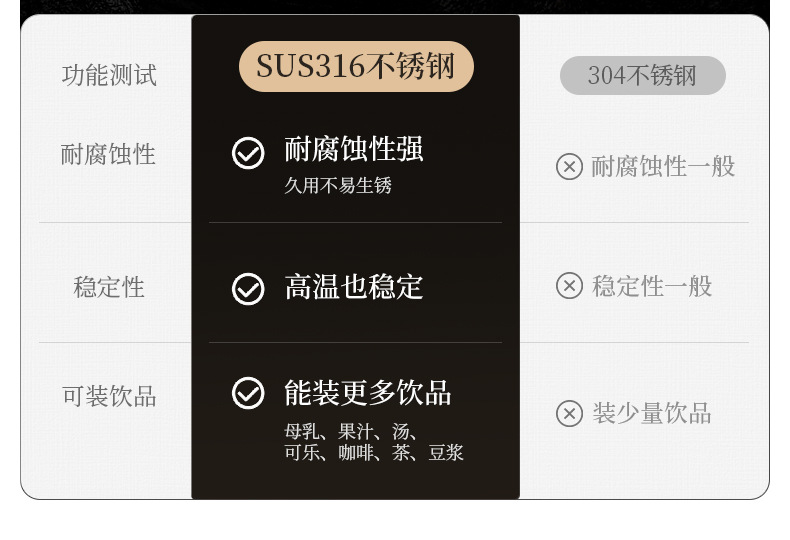Click the 稳定性 row label
This screenshot has height=540, width=790.
tap(109, 288)
